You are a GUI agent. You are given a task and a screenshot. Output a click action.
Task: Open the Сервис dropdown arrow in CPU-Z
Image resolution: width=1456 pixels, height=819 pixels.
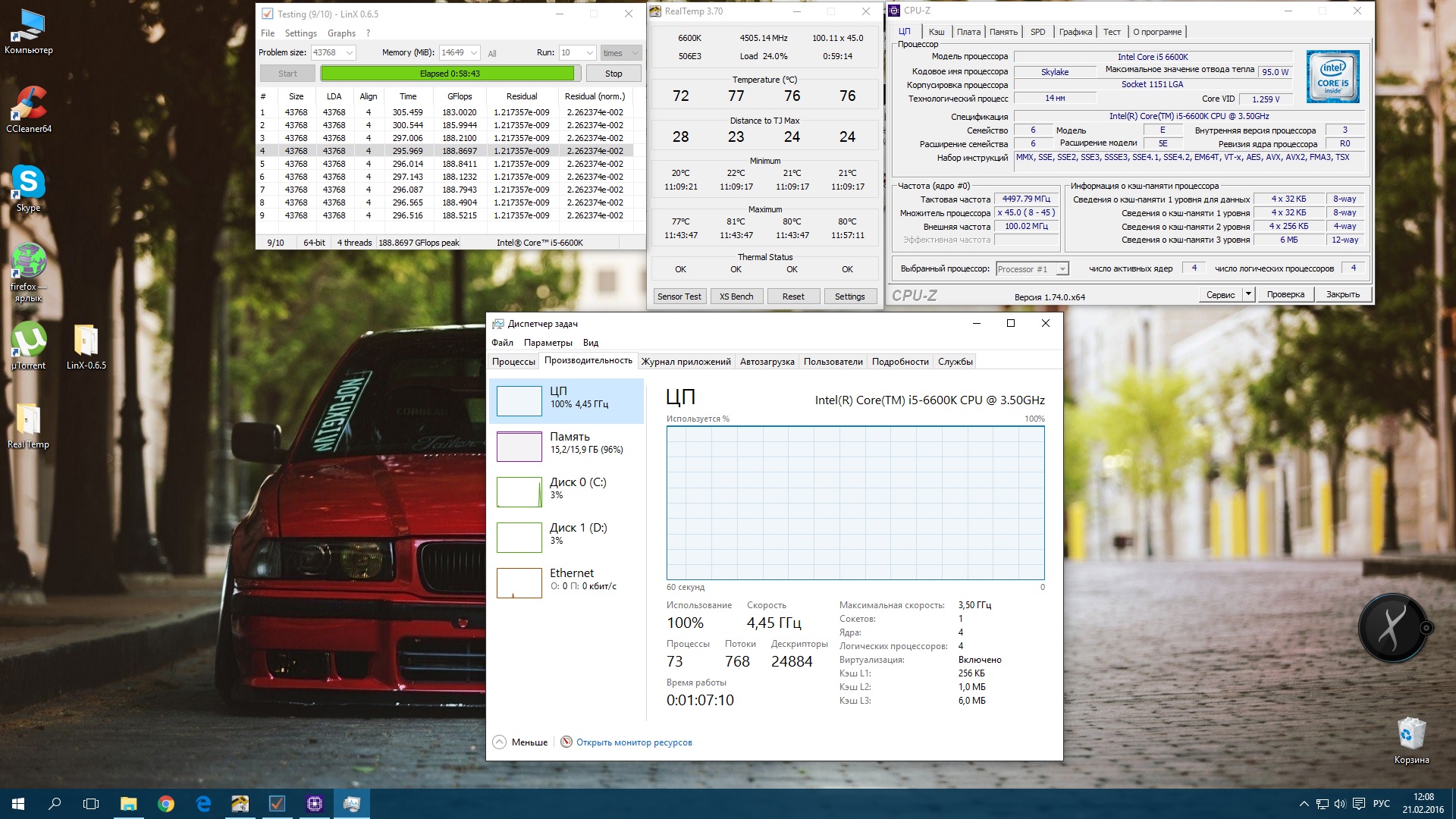tap(1248, 294)
